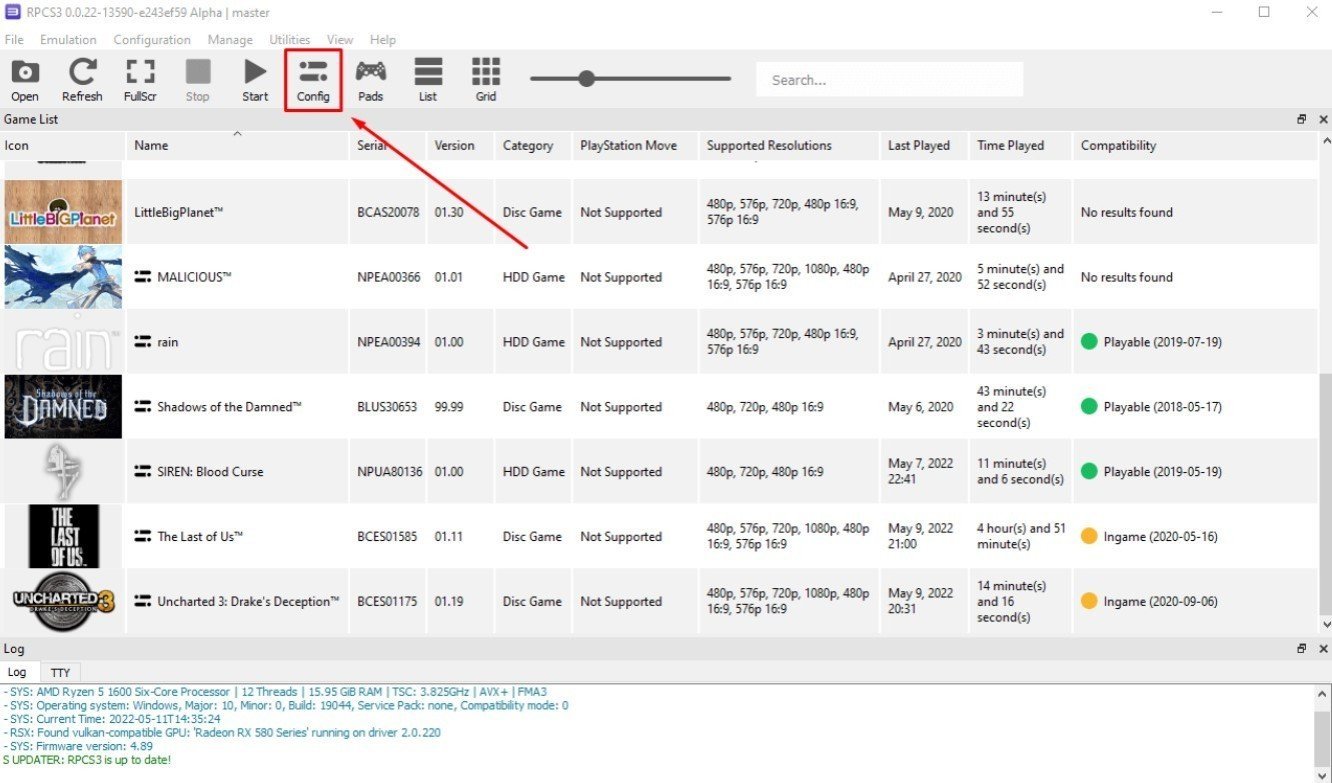
Task: Click the custom config icon beside MALICIOUS
Action: click(143, 277)
